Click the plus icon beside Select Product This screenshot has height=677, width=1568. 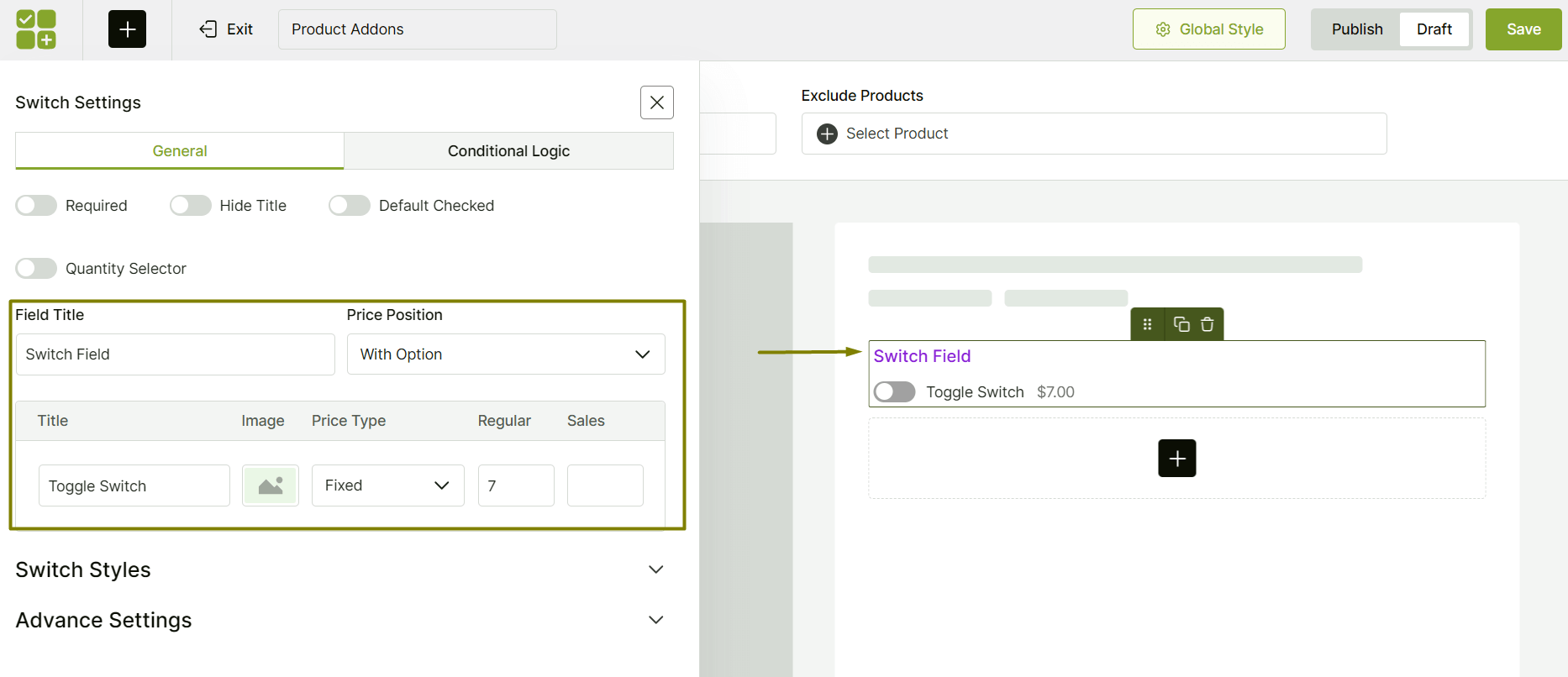pyautogui.click(x=827, y=134)
